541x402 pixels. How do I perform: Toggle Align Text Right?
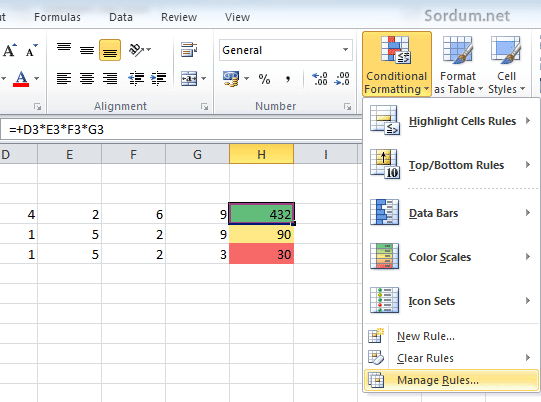tap(110, 79)
